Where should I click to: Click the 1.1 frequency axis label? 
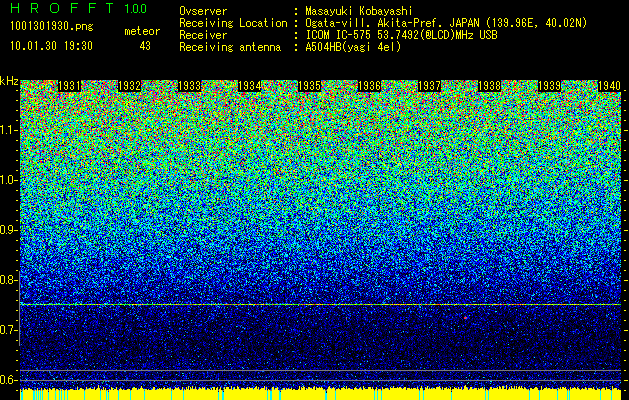tap(8, 130)
